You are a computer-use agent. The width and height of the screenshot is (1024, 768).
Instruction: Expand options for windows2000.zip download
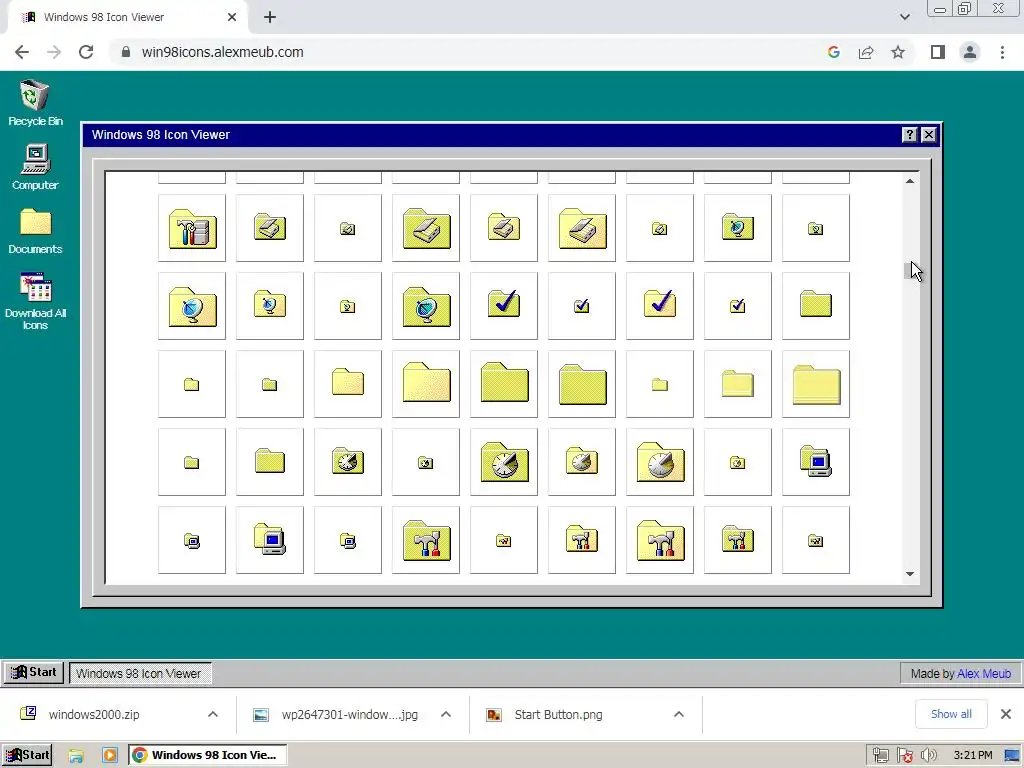tap(213, 714)
